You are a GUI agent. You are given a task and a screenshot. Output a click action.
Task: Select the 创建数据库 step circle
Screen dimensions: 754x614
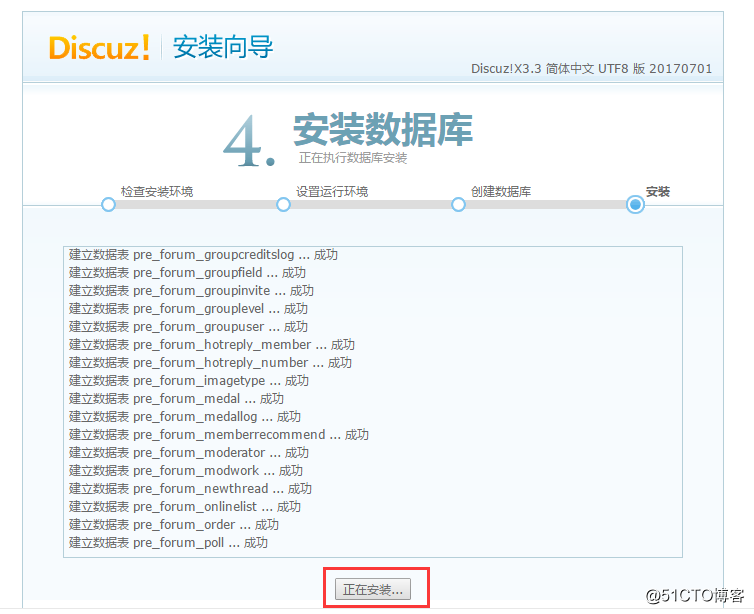459,204
